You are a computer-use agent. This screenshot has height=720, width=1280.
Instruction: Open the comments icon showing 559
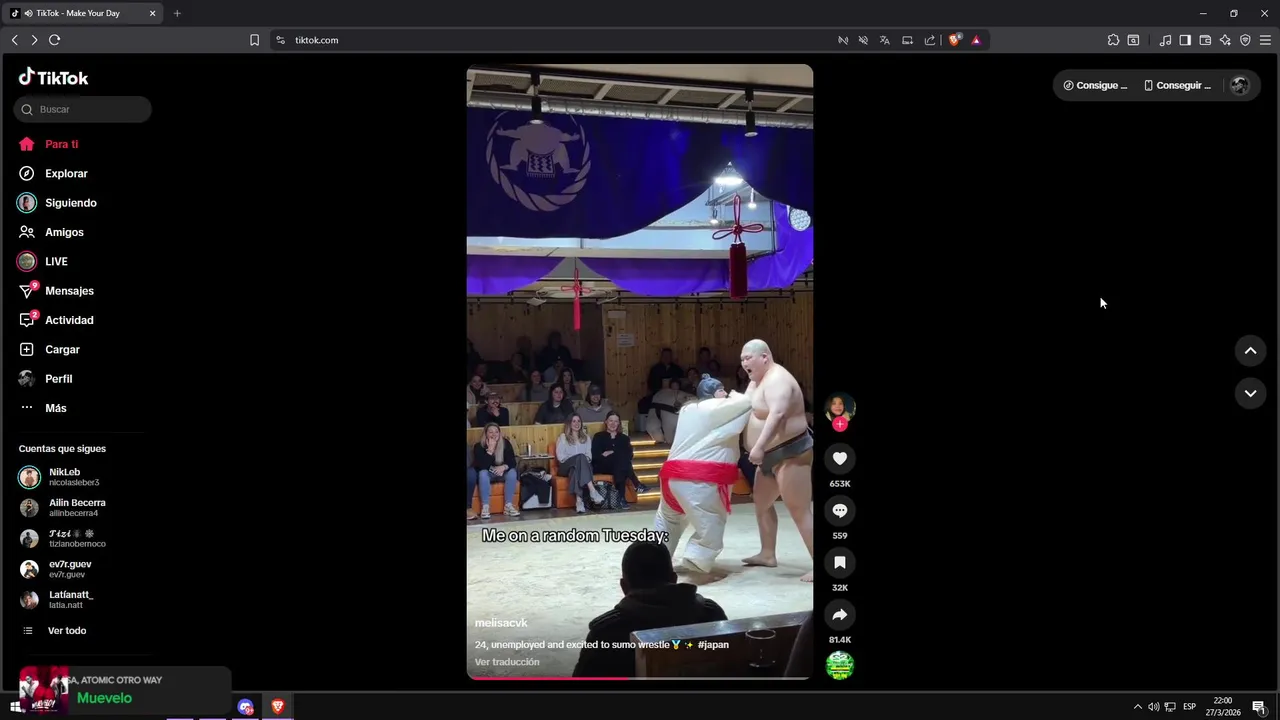(840, 511)
